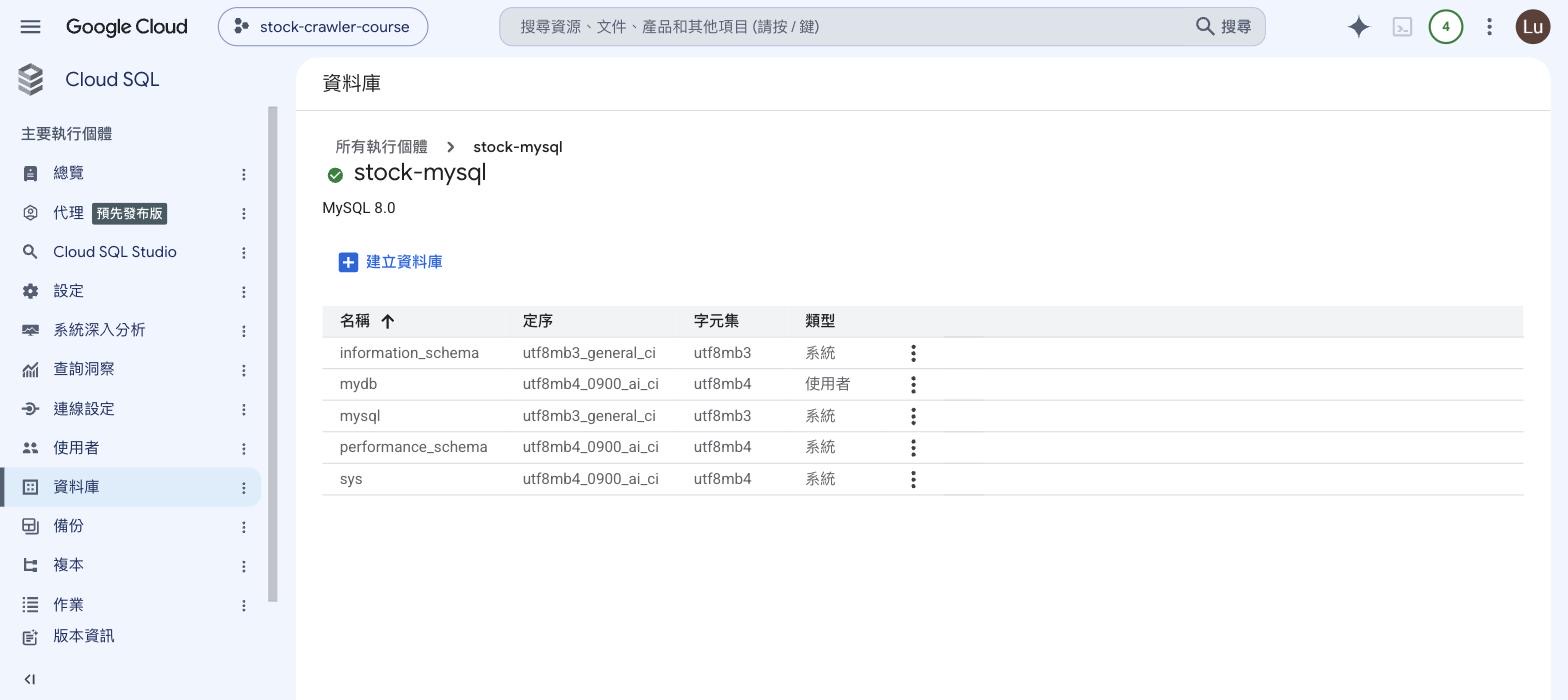Click the 搜尋 search button
1568x700 pixels.
[1223, 27]
